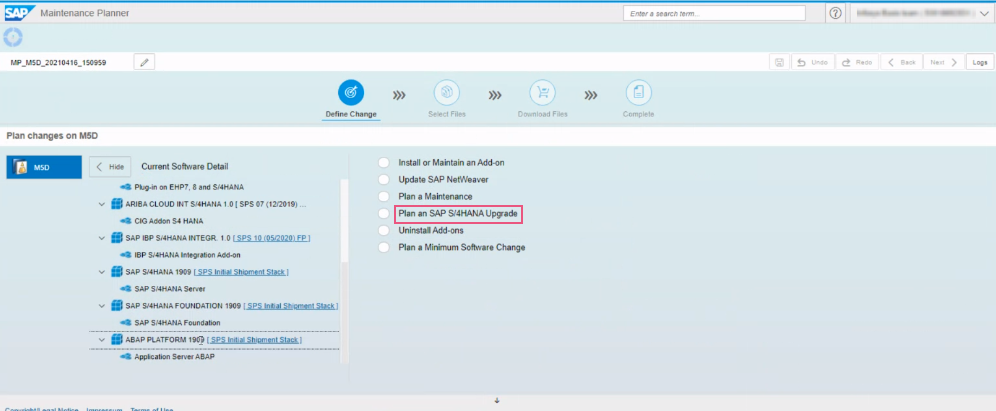This screenshot has height=411, width=996.
Task: Open the Logs button
Action: click(x=979, y=62)
